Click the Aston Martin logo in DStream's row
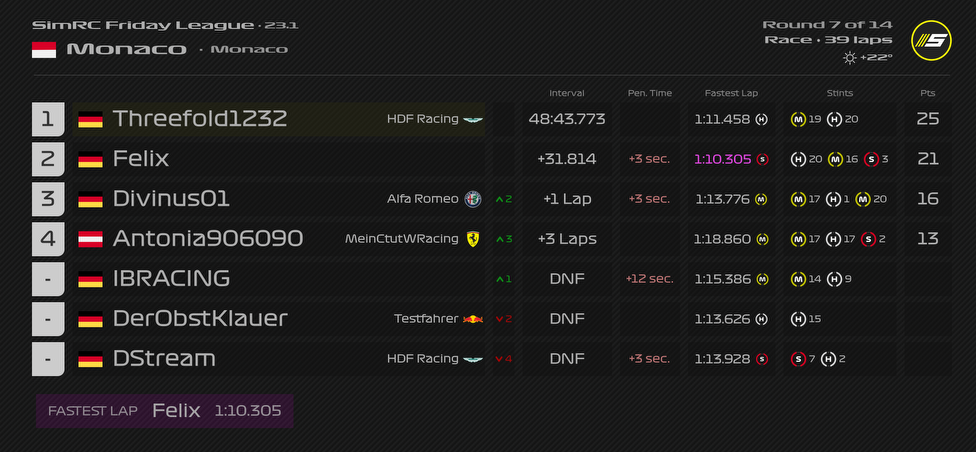976x452 pixels. [x=472, y=359]
